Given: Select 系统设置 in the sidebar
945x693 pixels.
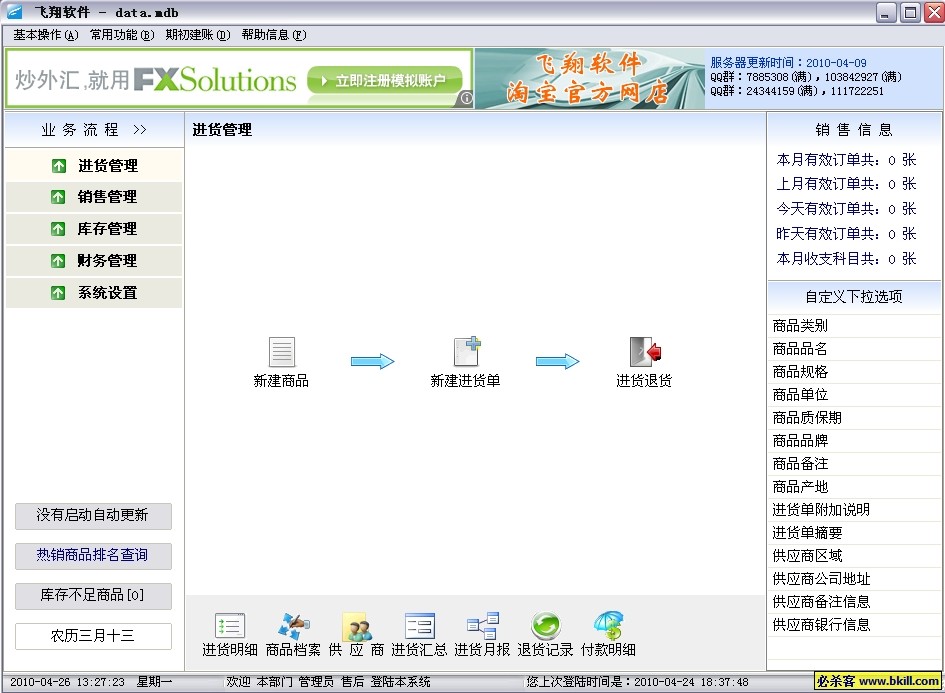Looking at the screenshot, I should coord(94,293).
